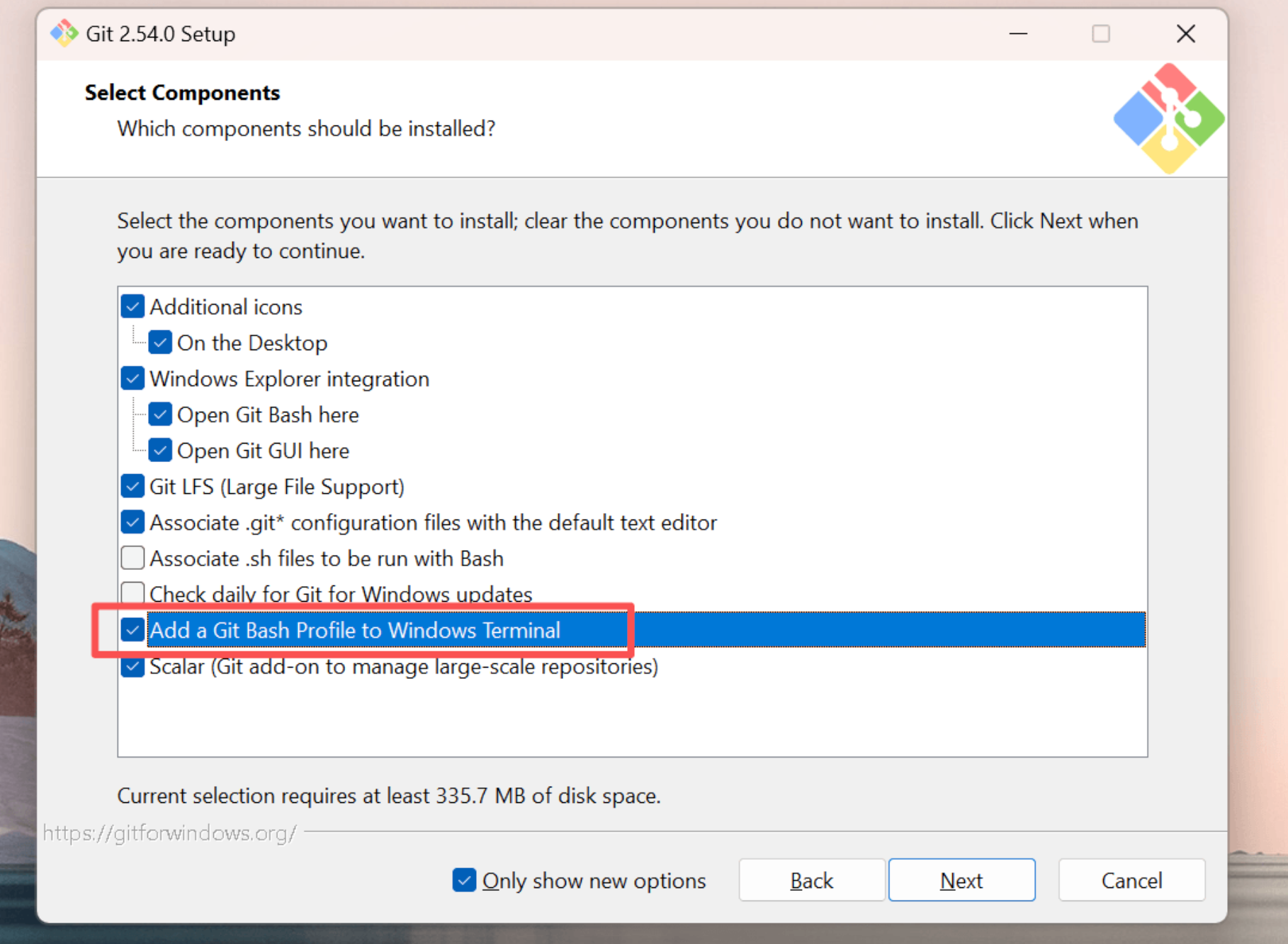Click the 'Open Git Bash here' label
The image size is (1288, 944).
pyautogui.click(x=268, y=415)
